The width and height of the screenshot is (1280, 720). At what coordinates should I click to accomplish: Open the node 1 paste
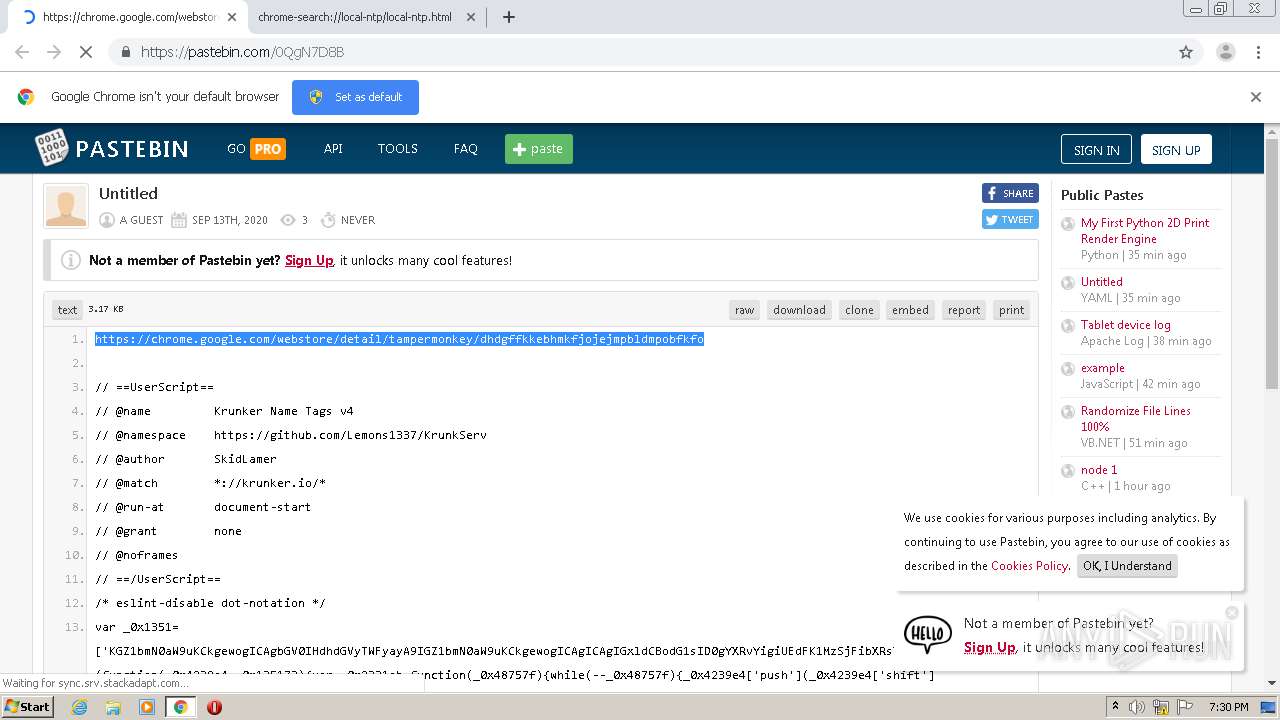pos(1099,470)
